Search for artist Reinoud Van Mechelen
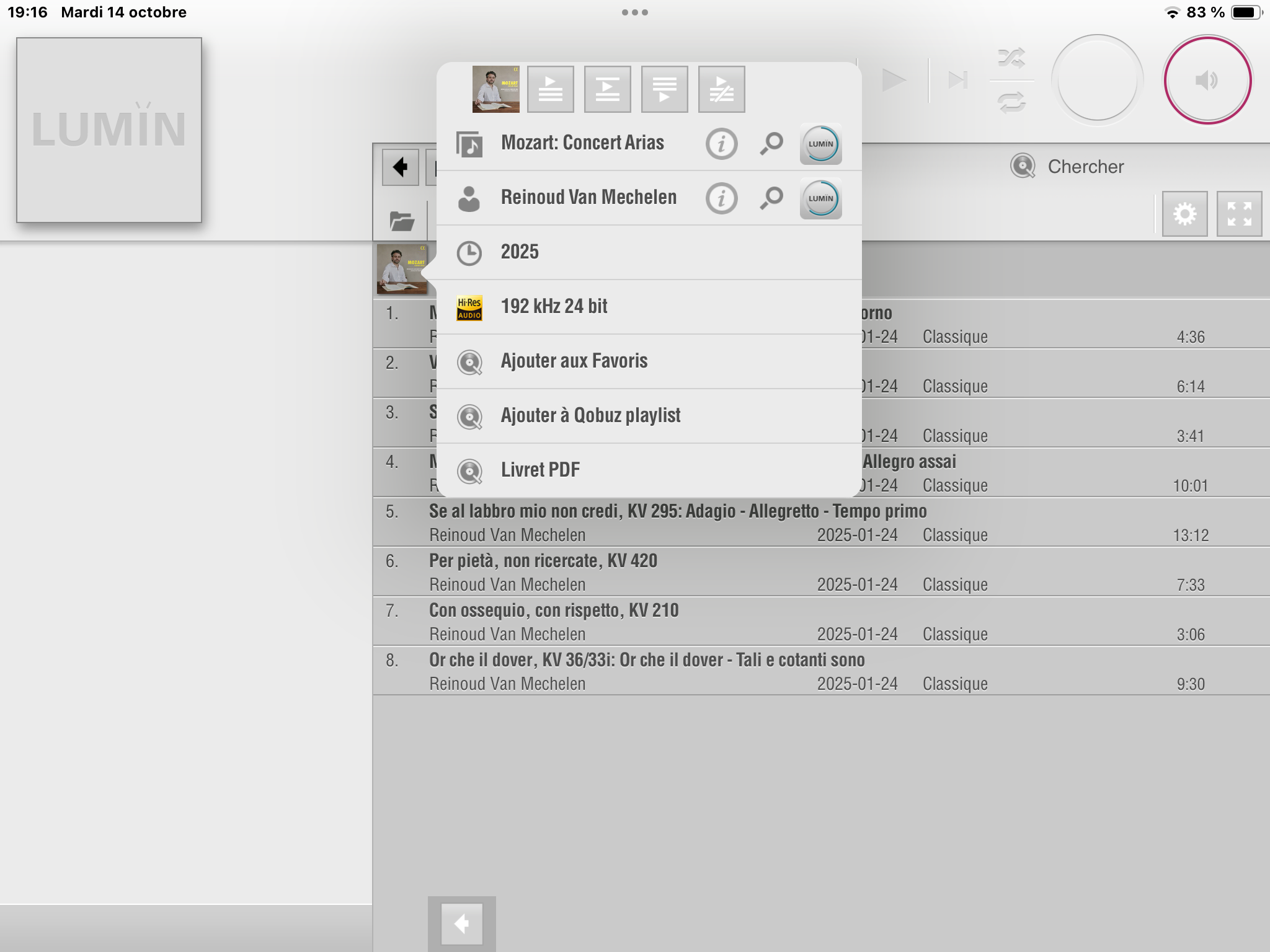The width and height of the screenshot is (1270, 952). 771,198
